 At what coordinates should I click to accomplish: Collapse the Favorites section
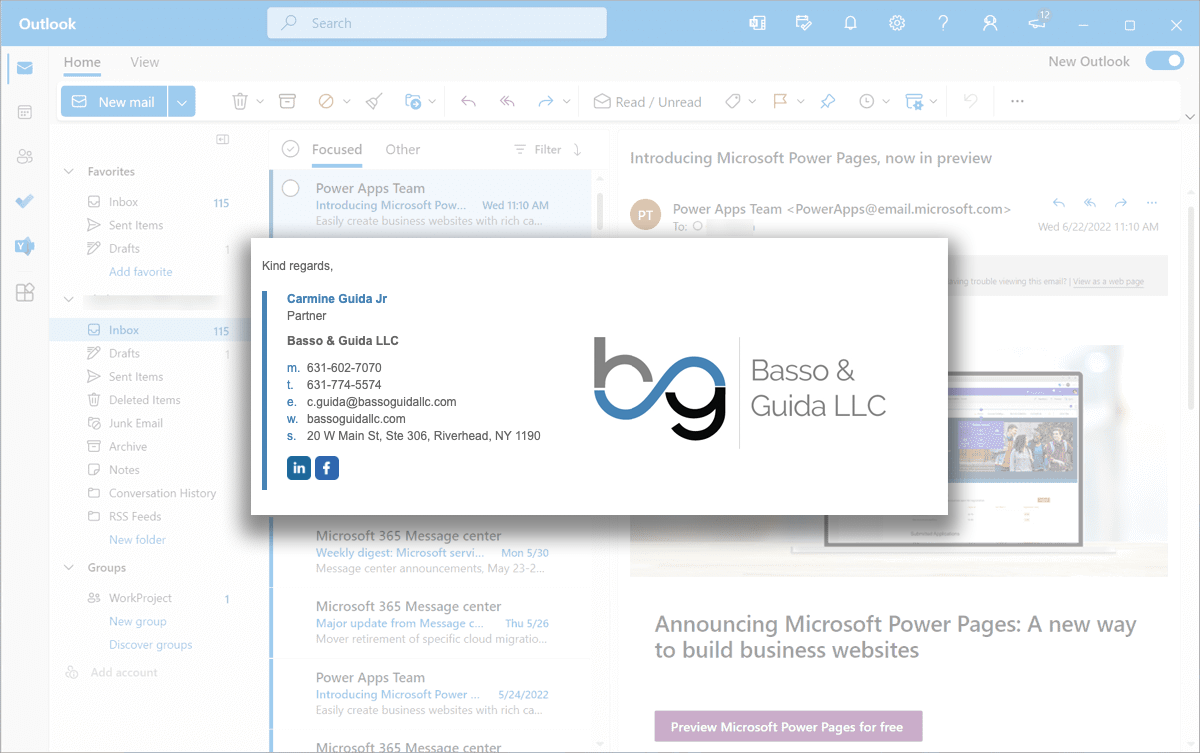point(69,172)
